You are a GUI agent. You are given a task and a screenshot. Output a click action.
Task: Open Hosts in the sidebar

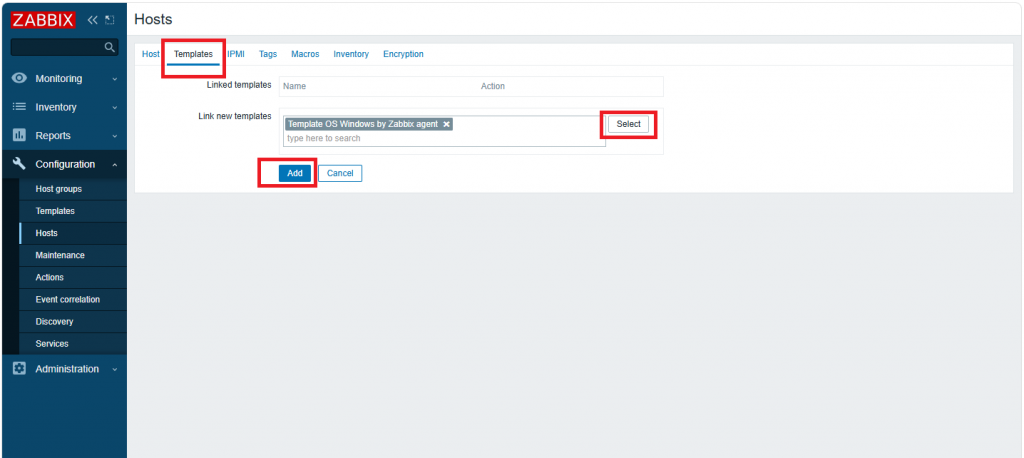72,233
